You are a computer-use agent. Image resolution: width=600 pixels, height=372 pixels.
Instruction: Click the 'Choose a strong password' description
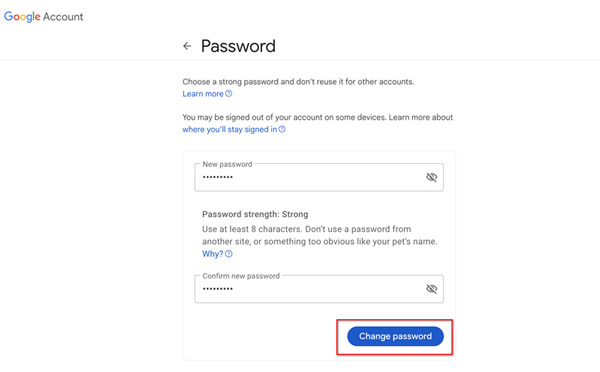298,82
